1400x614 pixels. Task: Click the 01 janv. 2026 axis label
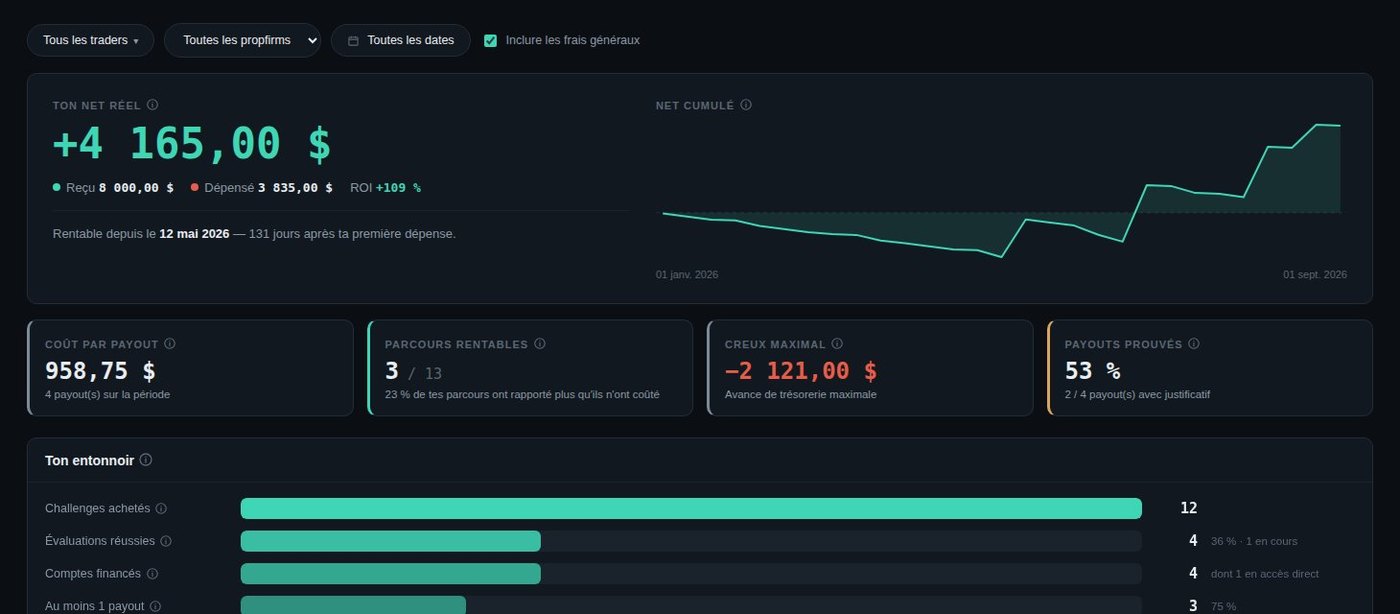687,274
